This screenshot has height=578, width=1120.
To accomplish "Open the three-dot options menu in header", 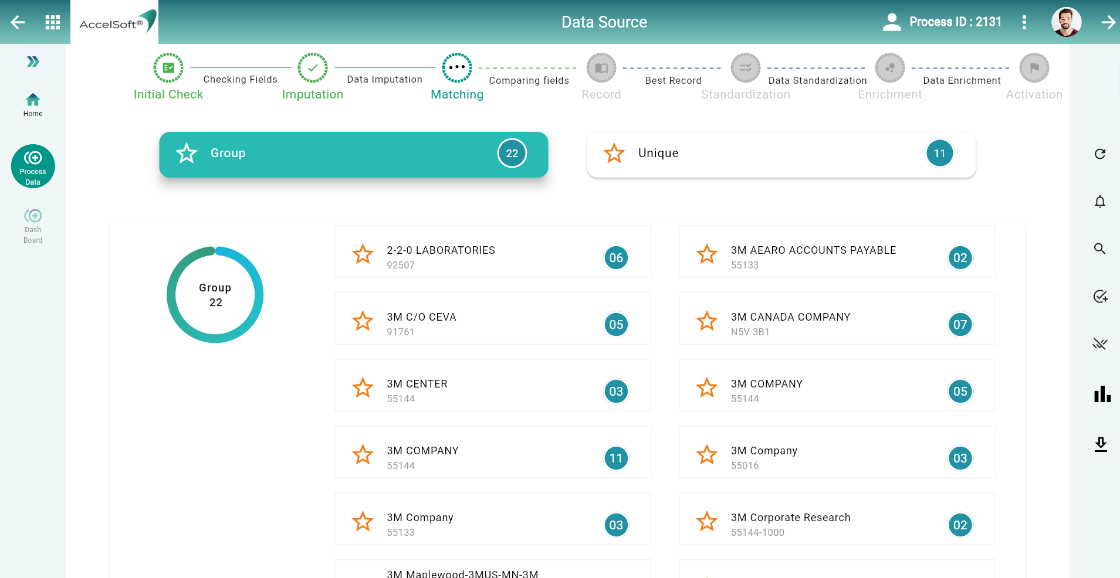I will [x=1024, y=22].
